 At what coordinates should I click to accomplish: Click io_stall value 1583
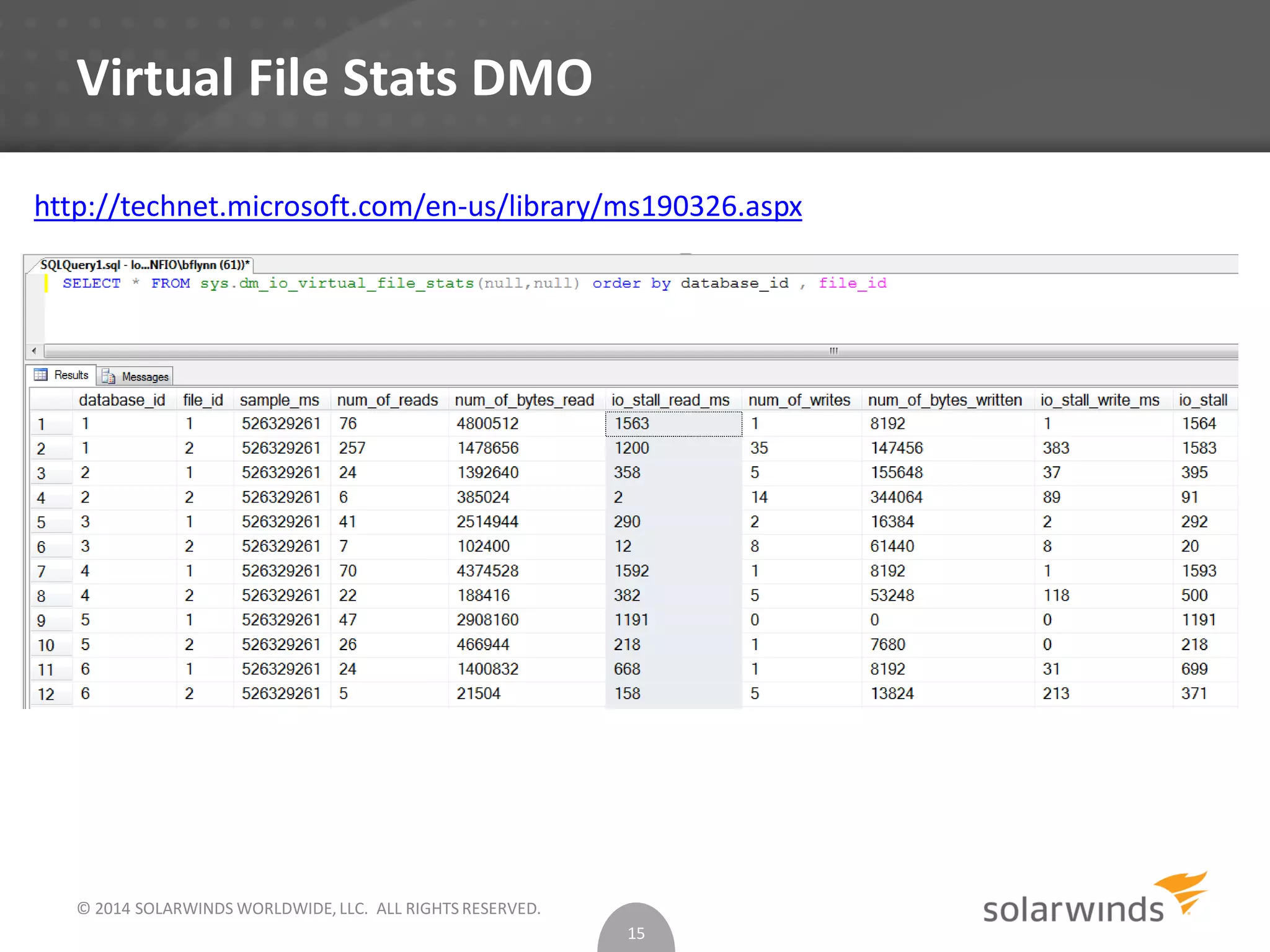pos(1199,448)
